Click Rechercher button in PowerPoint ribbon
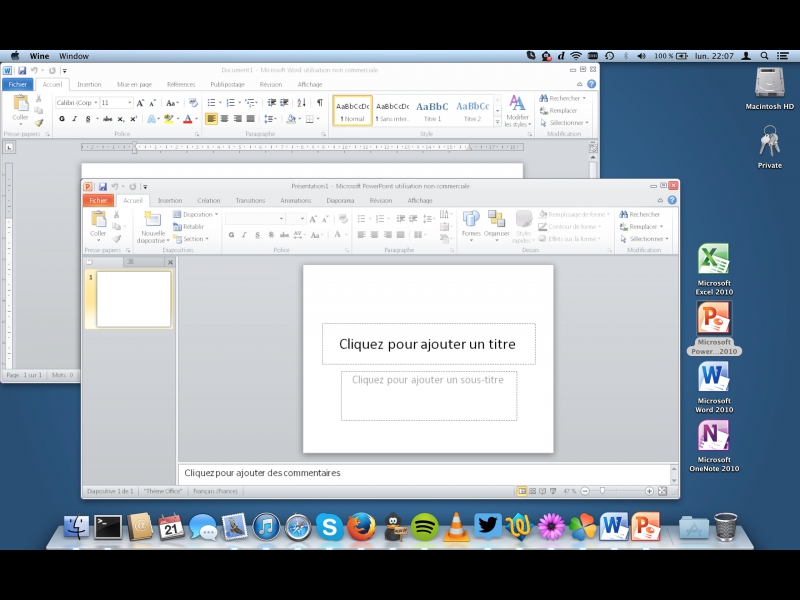This screenshot has width=800, height=600. click(643, 214)
